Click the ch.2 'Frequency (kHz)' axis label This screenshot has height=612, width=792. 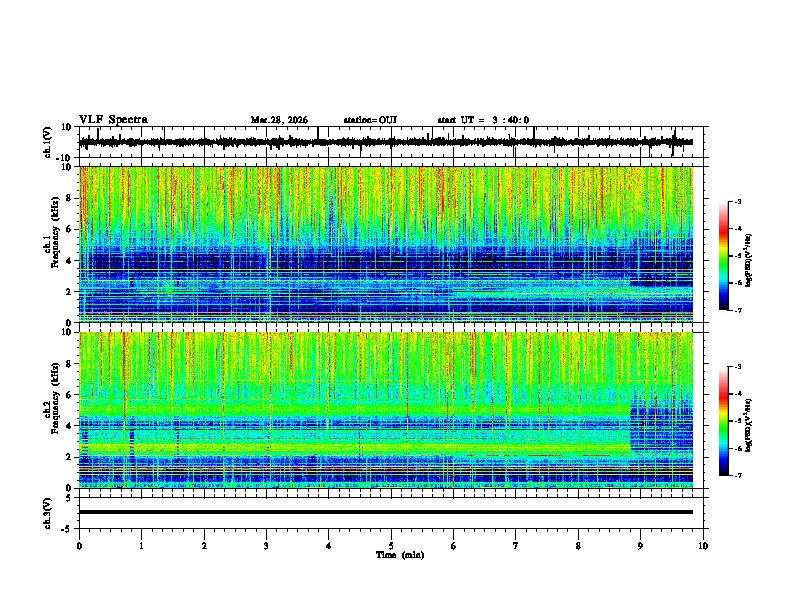coord(55,397)
